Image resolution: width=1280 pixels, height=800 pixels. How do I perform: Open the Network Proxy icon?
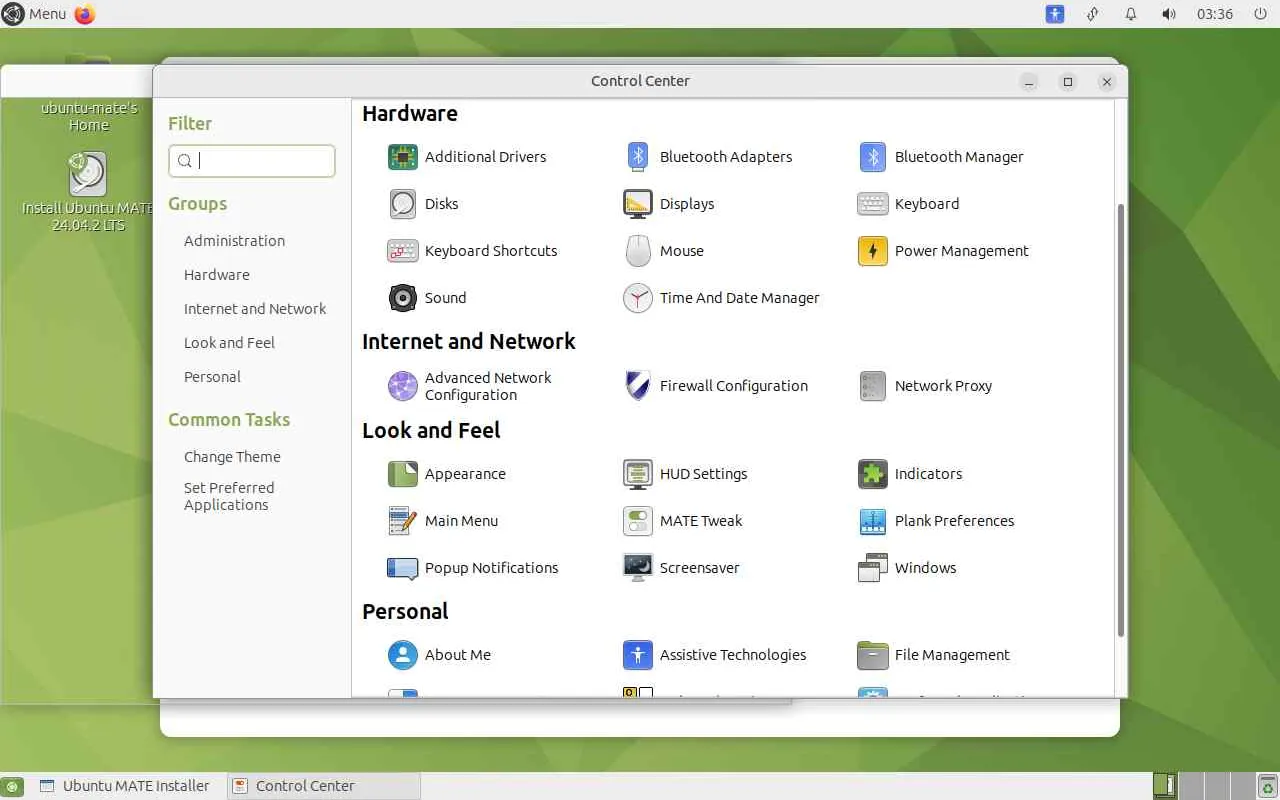872,386
